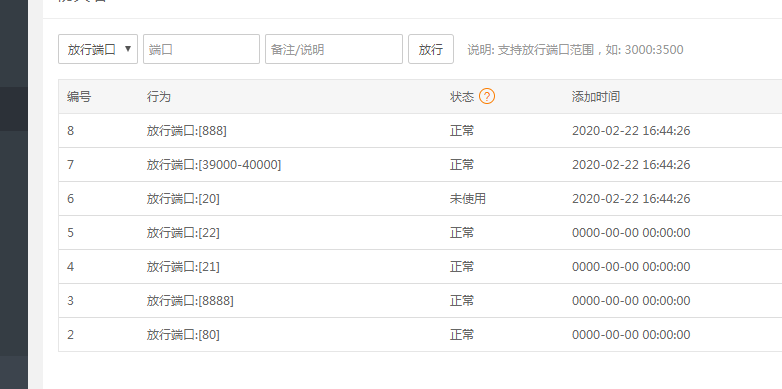The height and width of the screenshot is (389, 782).
Task: Click 正常 status in the port 39000-40000 row
Action: click(x=462, y=165)
